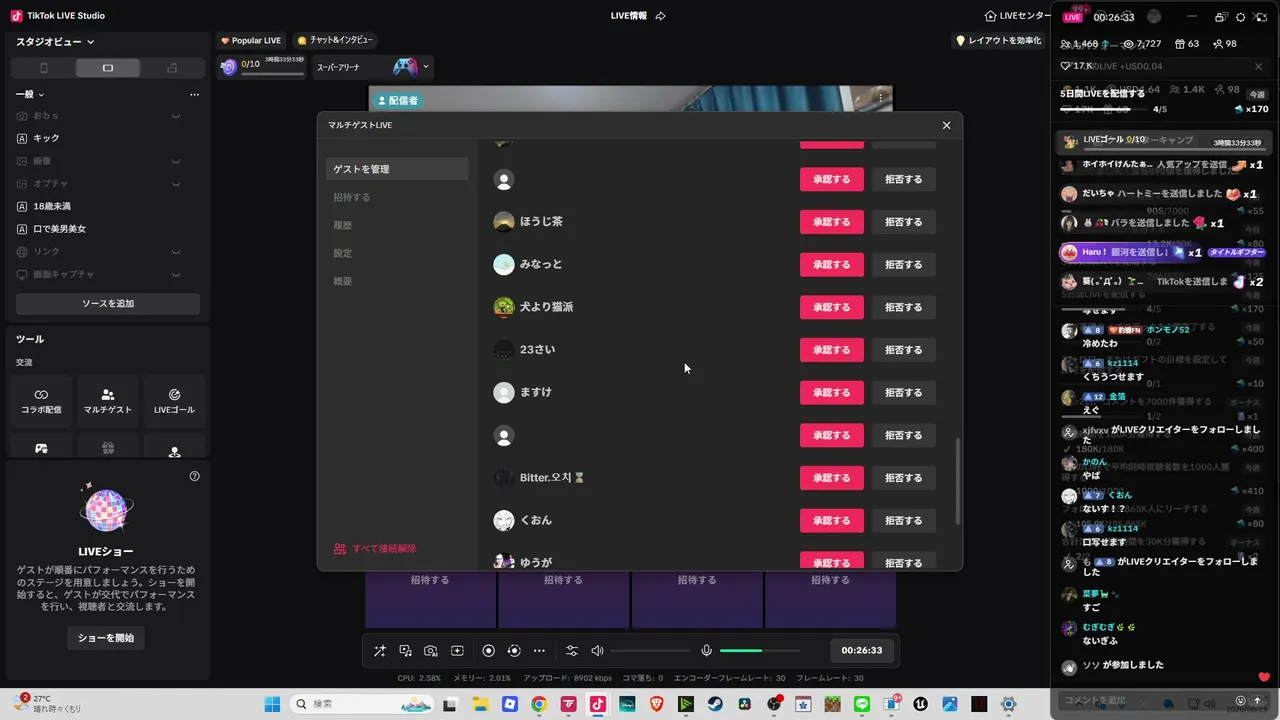Open the Popular LIVE tag
This screenshot has height=720, width=1280.
[x=251, y=41]
